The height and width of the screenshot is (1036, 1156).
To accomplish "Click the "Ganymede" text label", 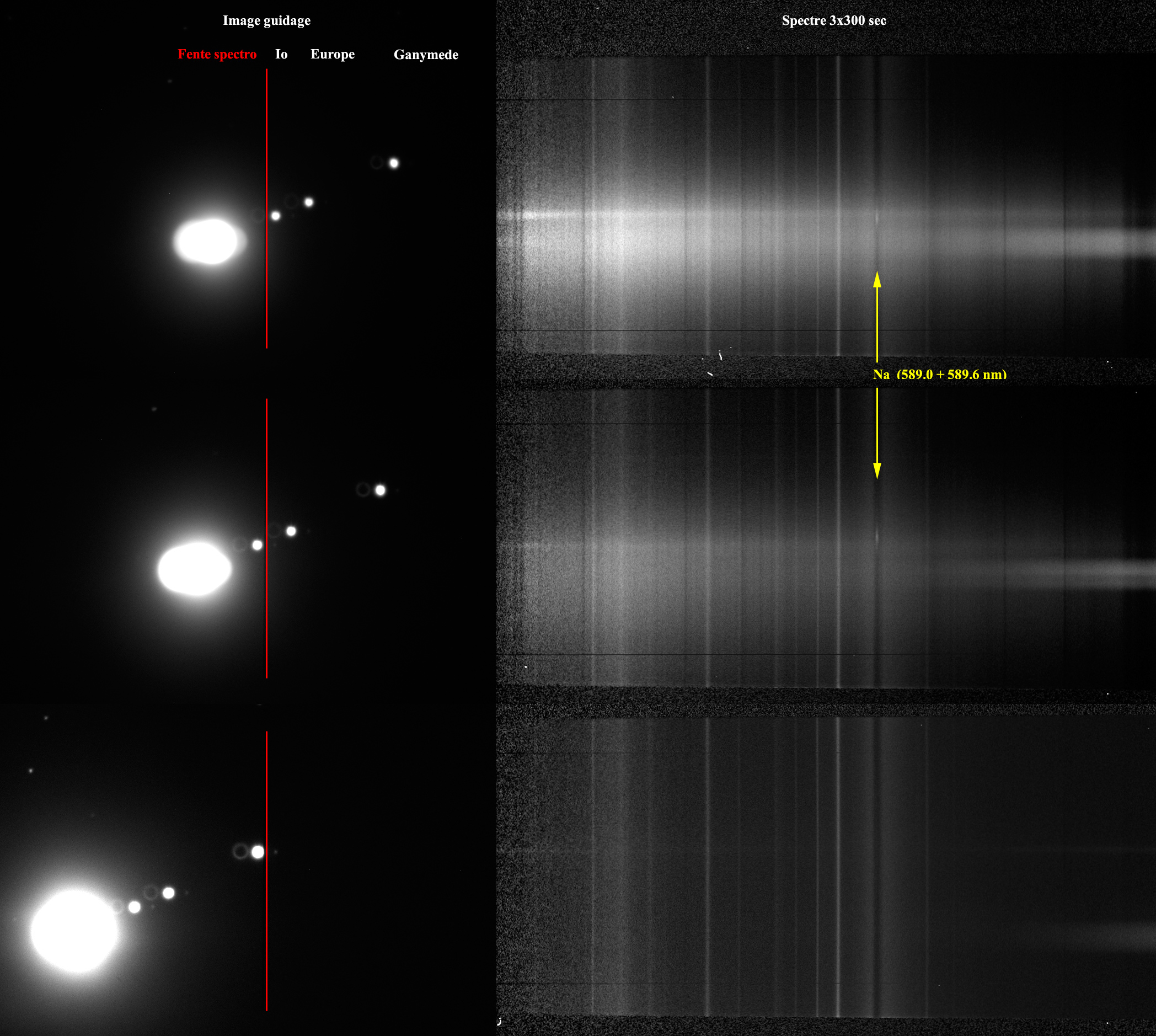I will tap(426, 55).
